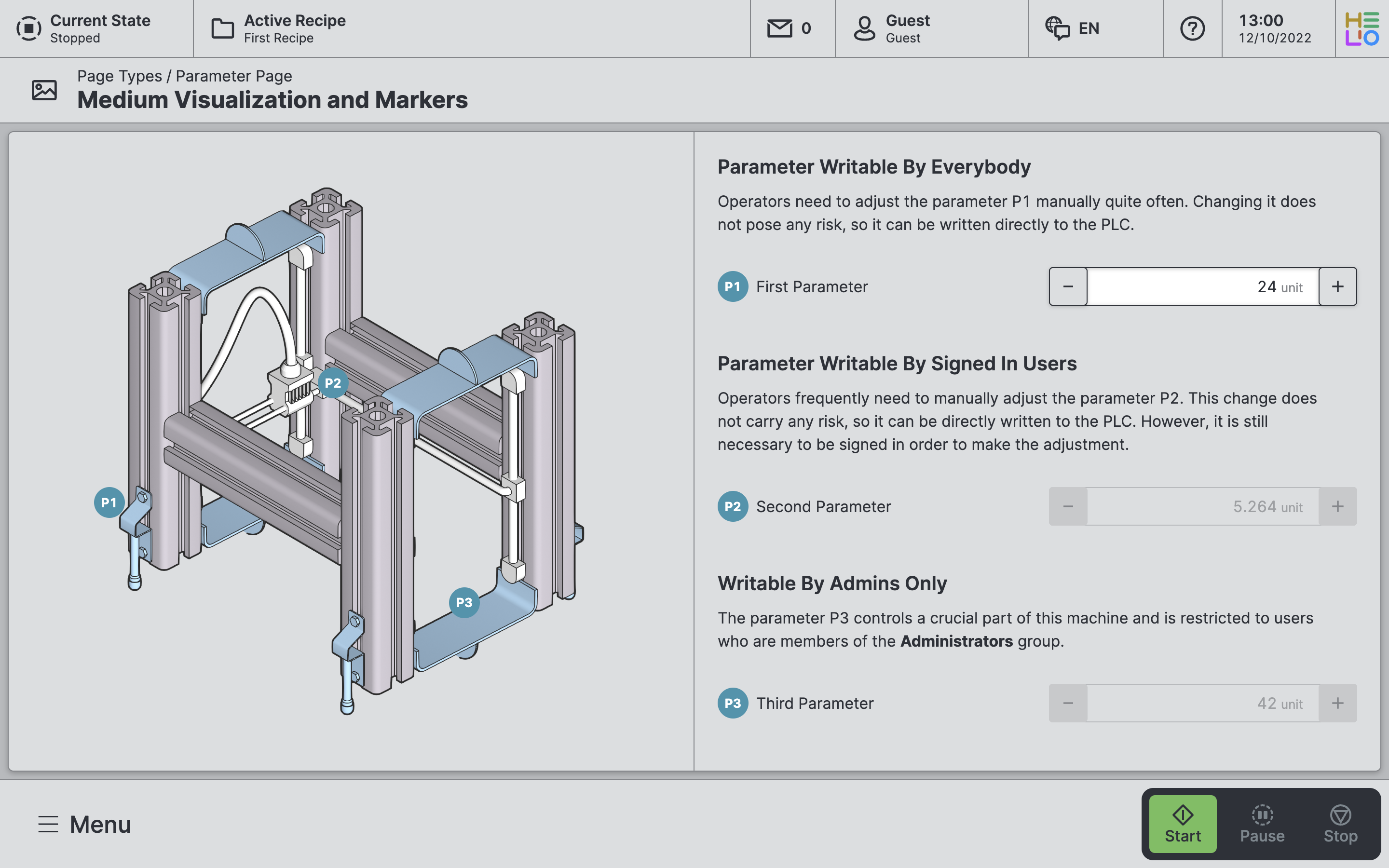Image resolution: width=1389 pixels, height=868 pixels.
Task: Click the HELIO logo icon
Action: [x=1362, y=28]
